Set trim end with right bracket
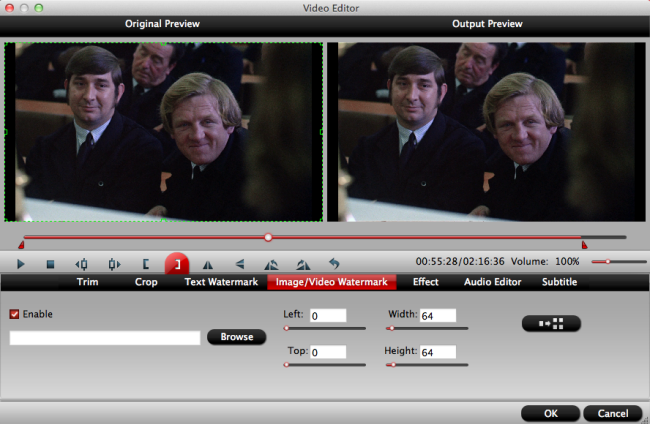The image size is (650, 424). click(x=177, y=264)
